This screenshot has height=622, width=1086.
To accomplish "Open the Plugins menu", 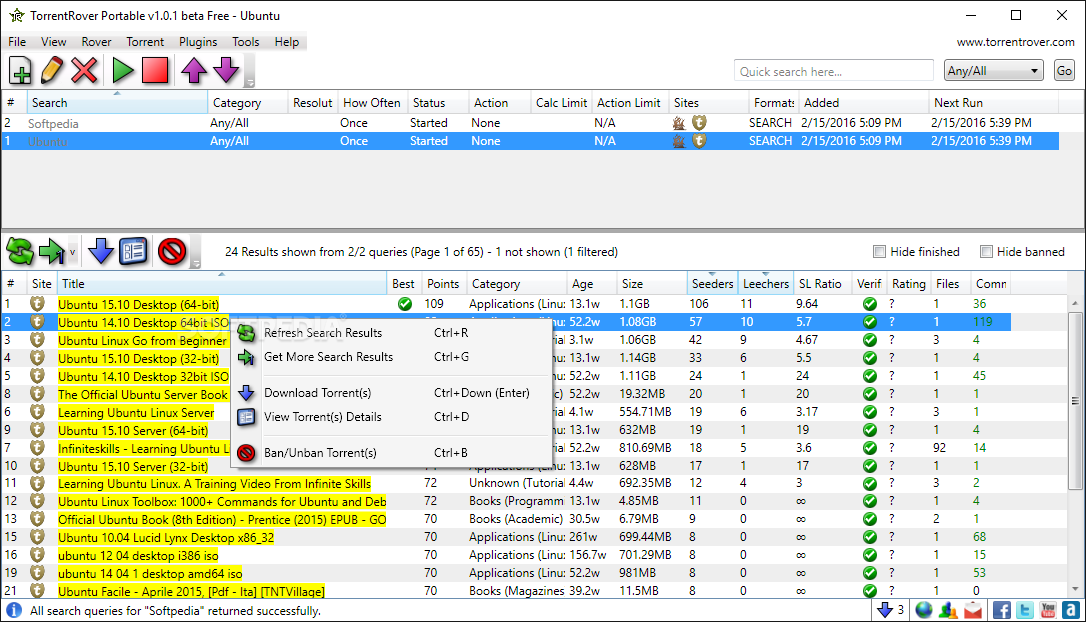I will pos(198,42).
